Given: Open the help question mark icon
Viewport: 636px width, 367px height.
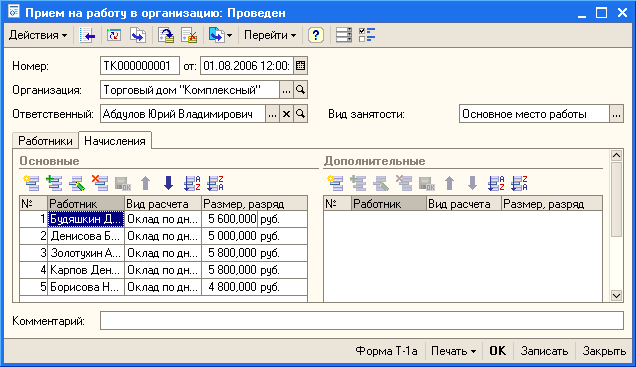Looking at the screenshot, I should click(316, 35).
